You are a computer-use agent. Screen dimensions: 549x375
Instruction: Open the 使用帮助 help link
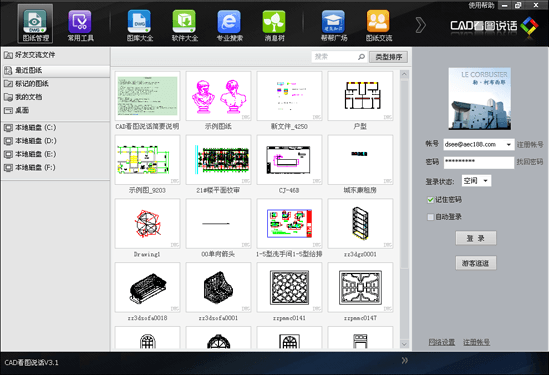point(481,5)
